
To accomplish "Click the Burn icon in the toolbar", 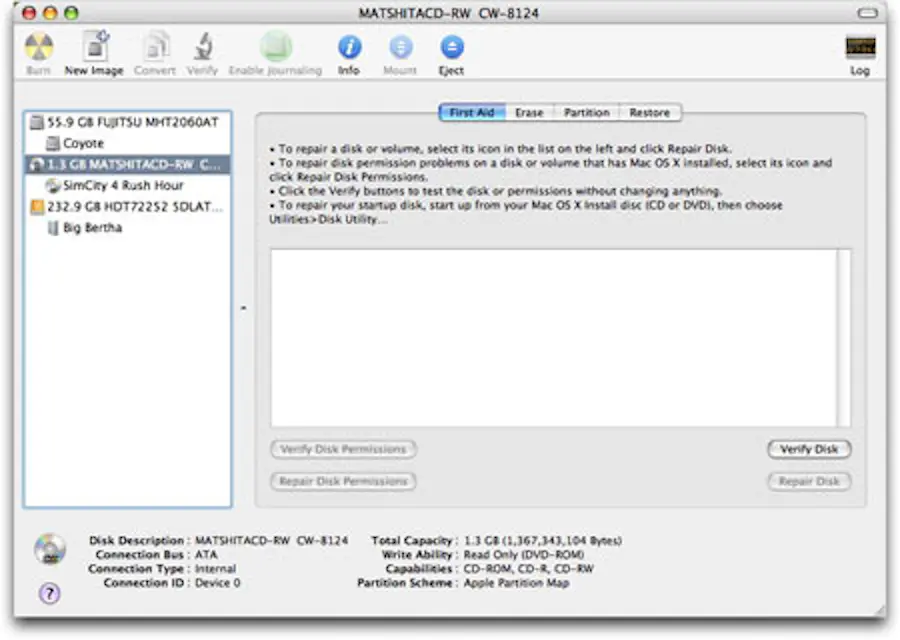I will click(x=39, y=50).
